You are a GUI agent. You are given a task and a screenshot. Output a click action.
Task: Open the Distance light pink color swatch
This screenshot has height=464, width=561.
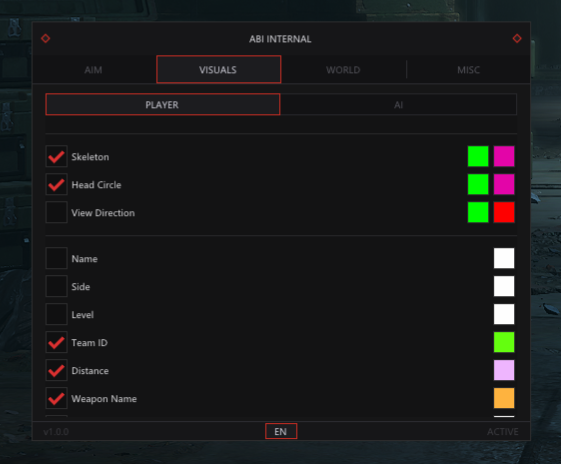pyautogui.click(x=504, y=370)
